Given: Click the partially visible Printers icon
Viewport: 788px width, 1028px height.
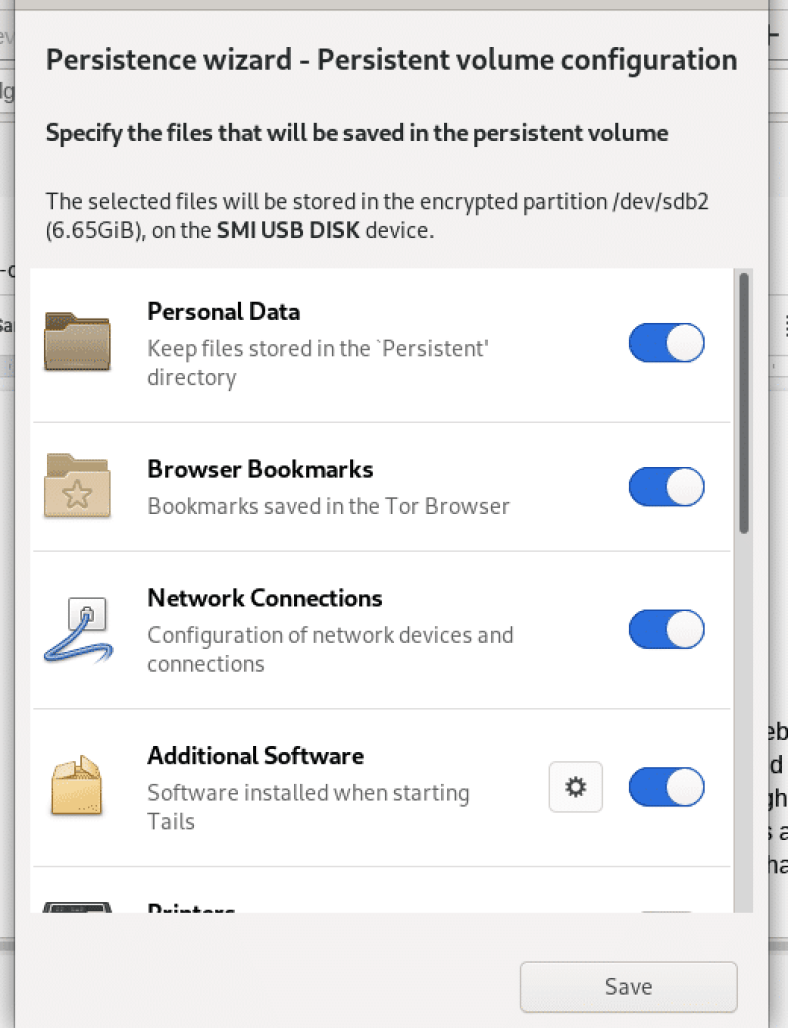Looking at the screenshot, I should tap(77, 908).
